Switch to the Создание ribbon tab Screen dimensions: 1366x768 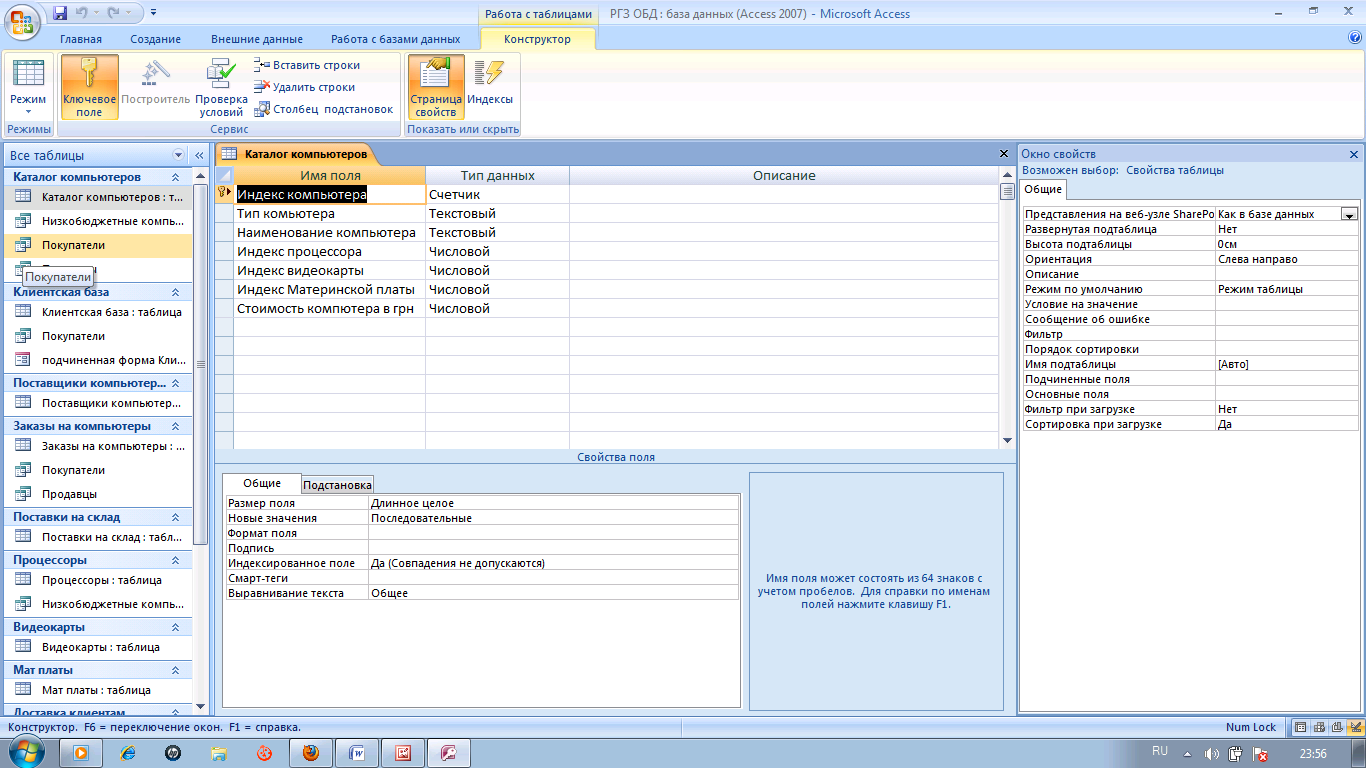(156, 39)
